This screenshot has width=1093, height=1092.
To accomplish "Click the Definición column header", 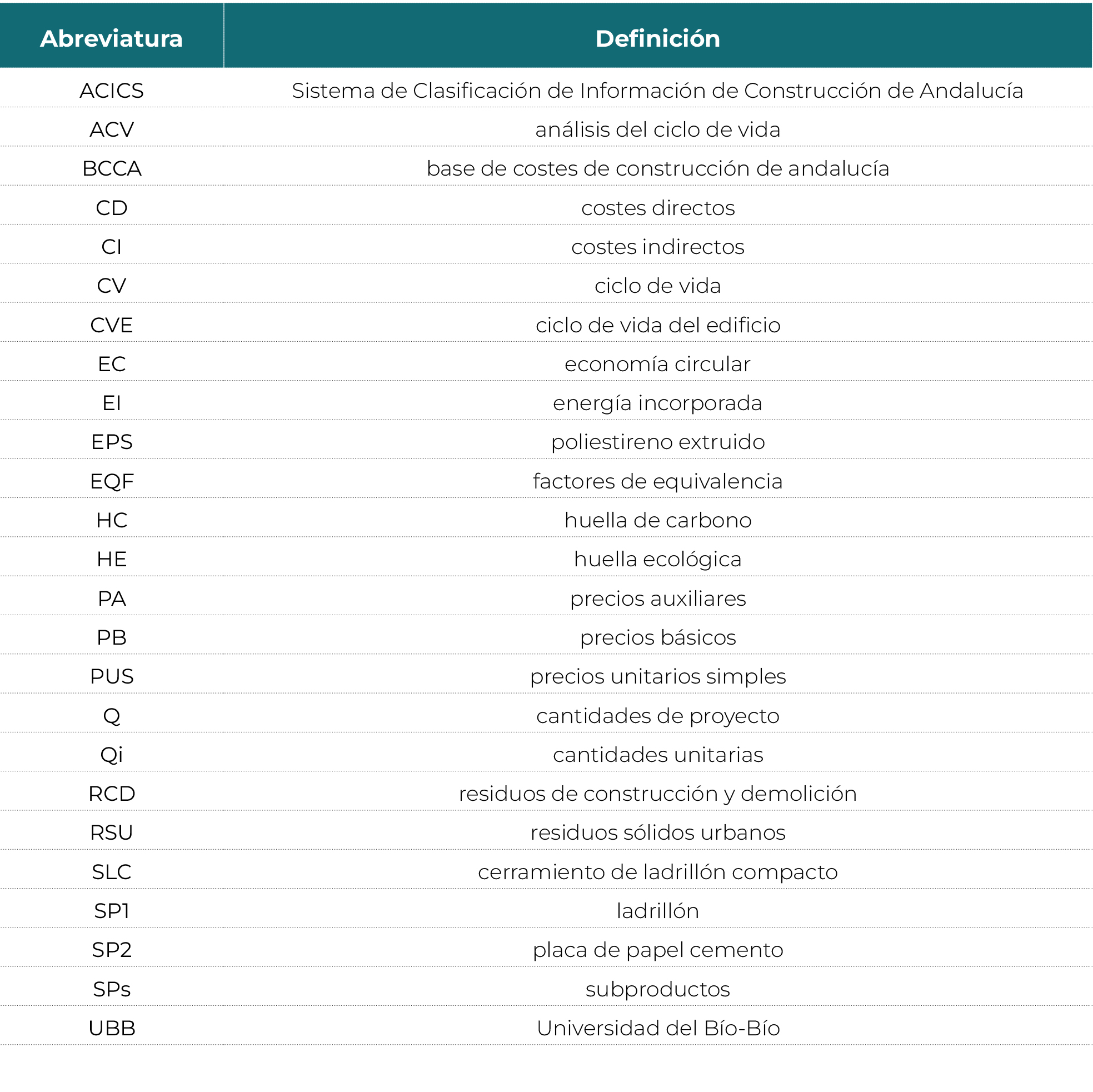I will (657, 38).
